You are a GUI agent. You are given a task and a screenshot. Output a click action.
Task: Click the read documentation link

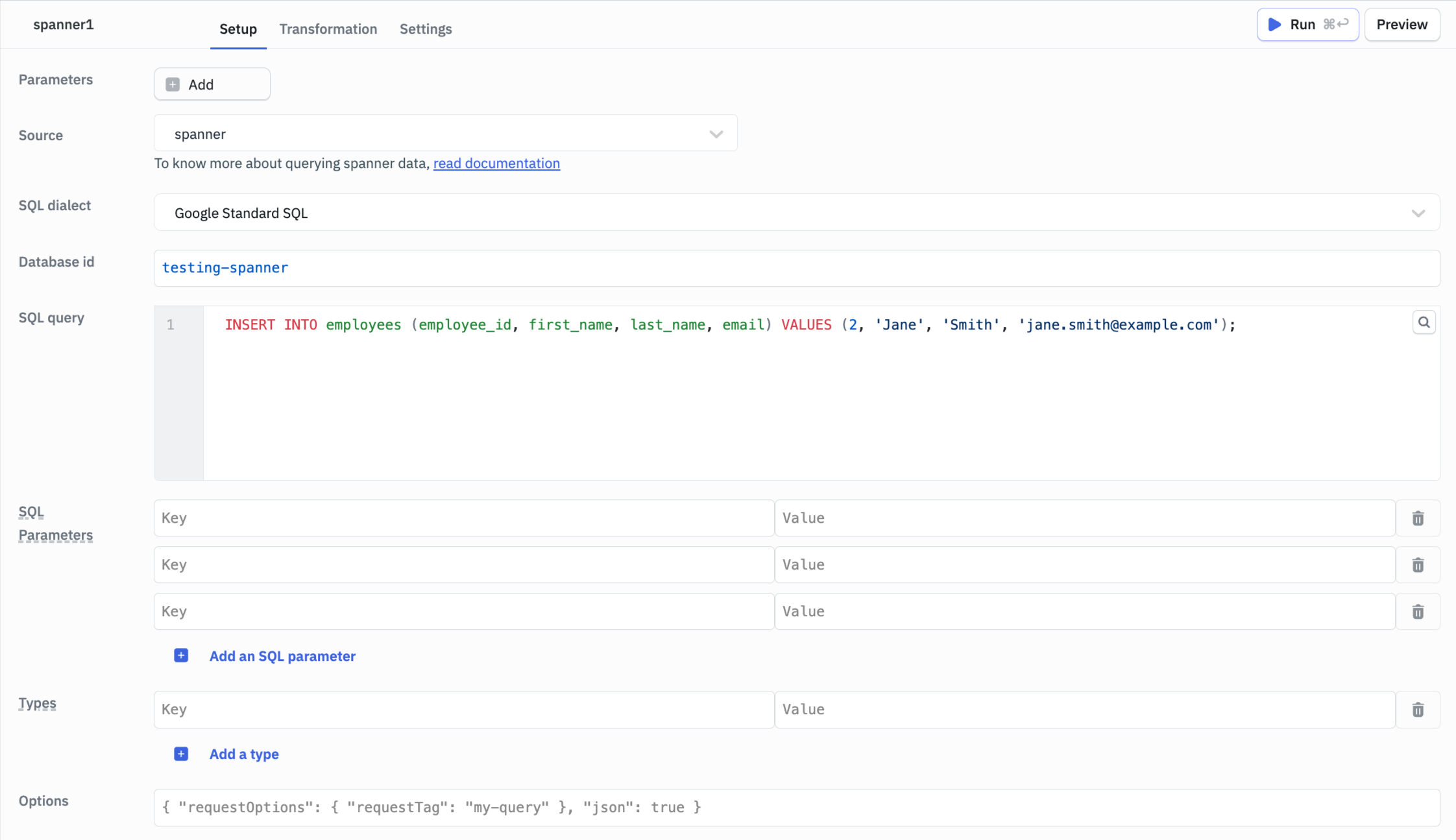496,163
